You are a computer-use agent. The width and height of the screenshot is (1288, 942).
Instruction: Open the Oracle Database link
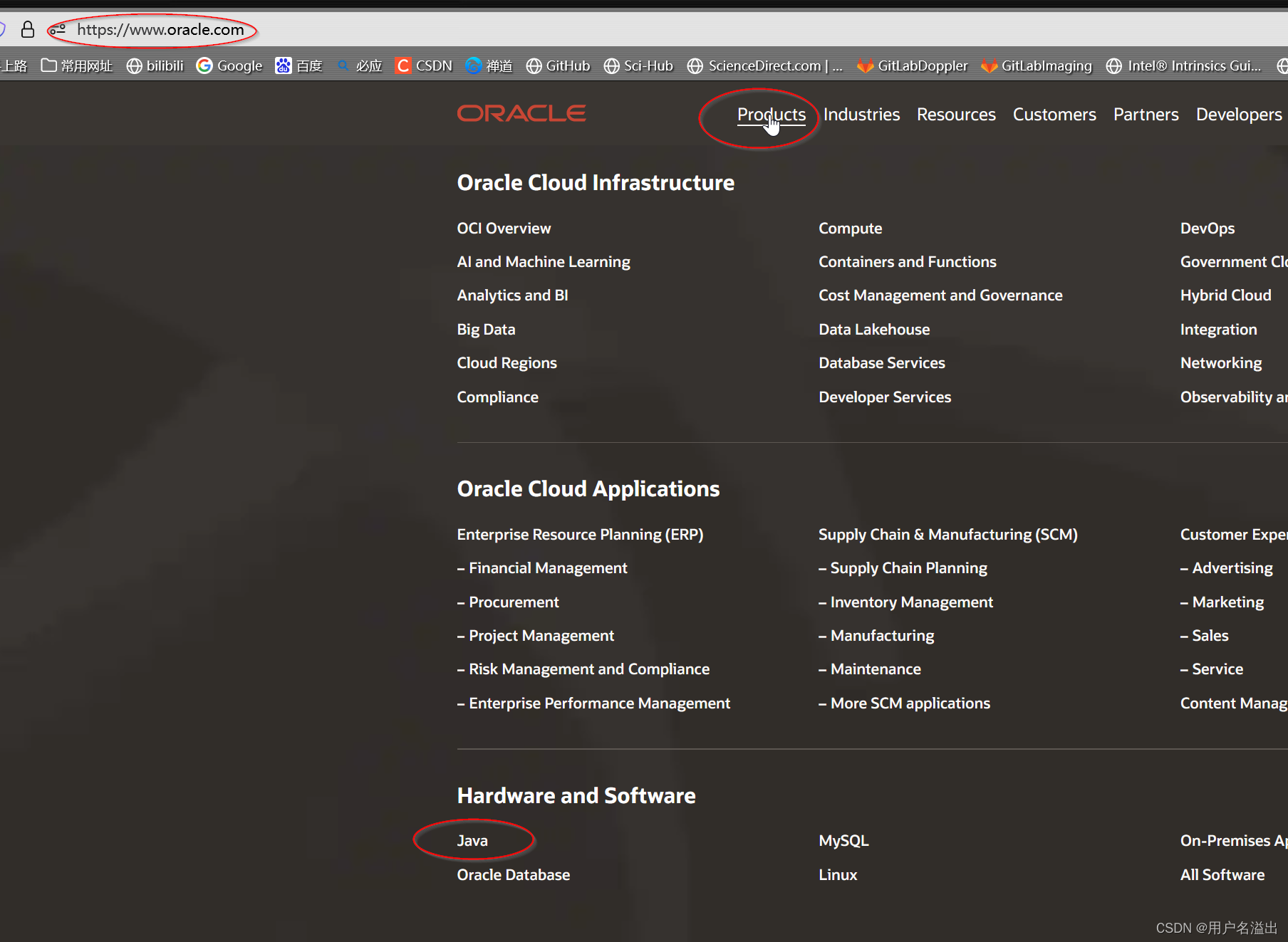tap(513, 875)
